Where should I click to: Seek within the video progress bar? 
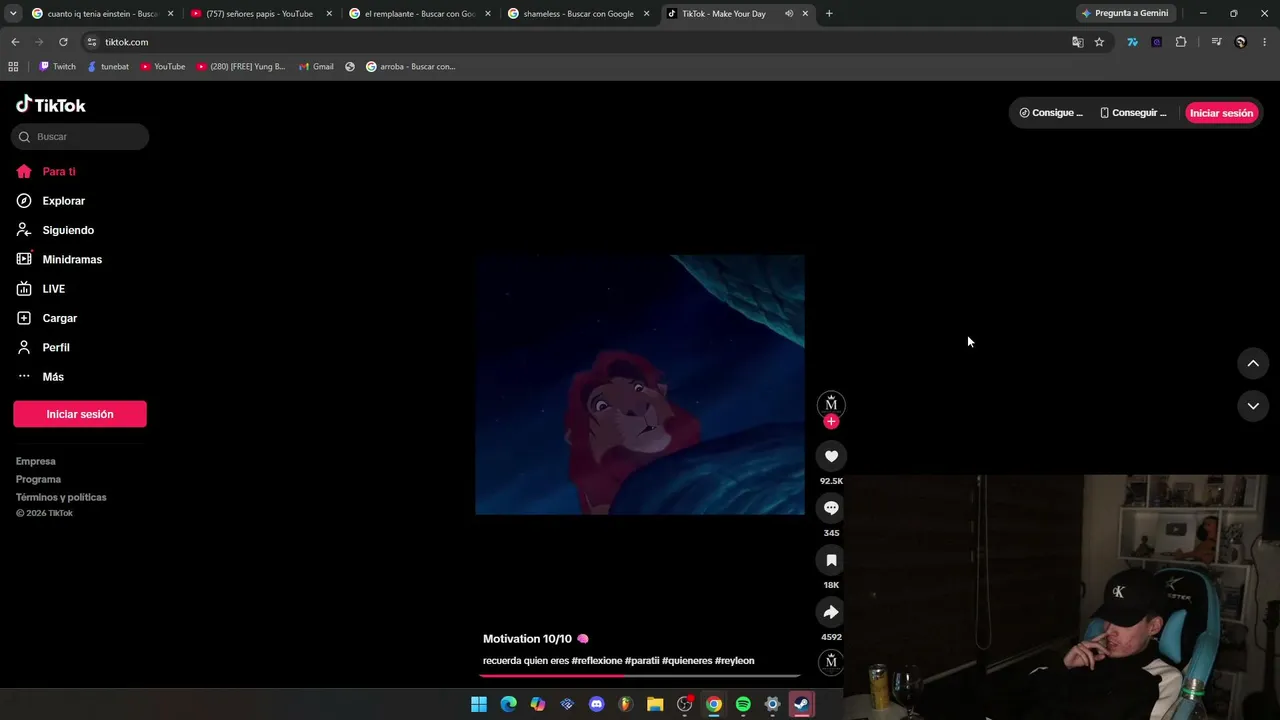640,676
